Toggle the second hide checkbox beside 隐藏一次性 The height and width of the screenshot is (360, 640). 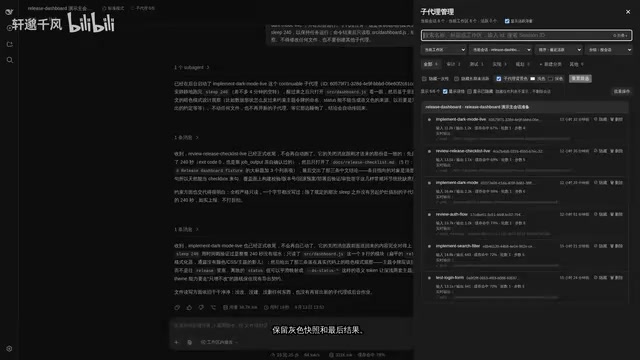[457, 79]
